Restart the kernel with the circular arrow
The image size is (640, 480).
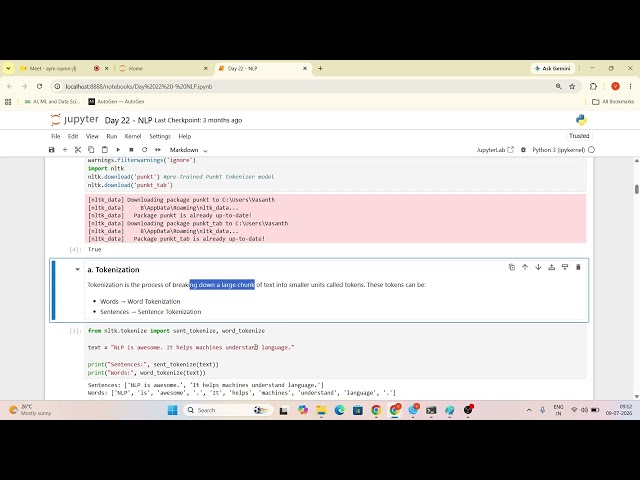click(144, 150)
